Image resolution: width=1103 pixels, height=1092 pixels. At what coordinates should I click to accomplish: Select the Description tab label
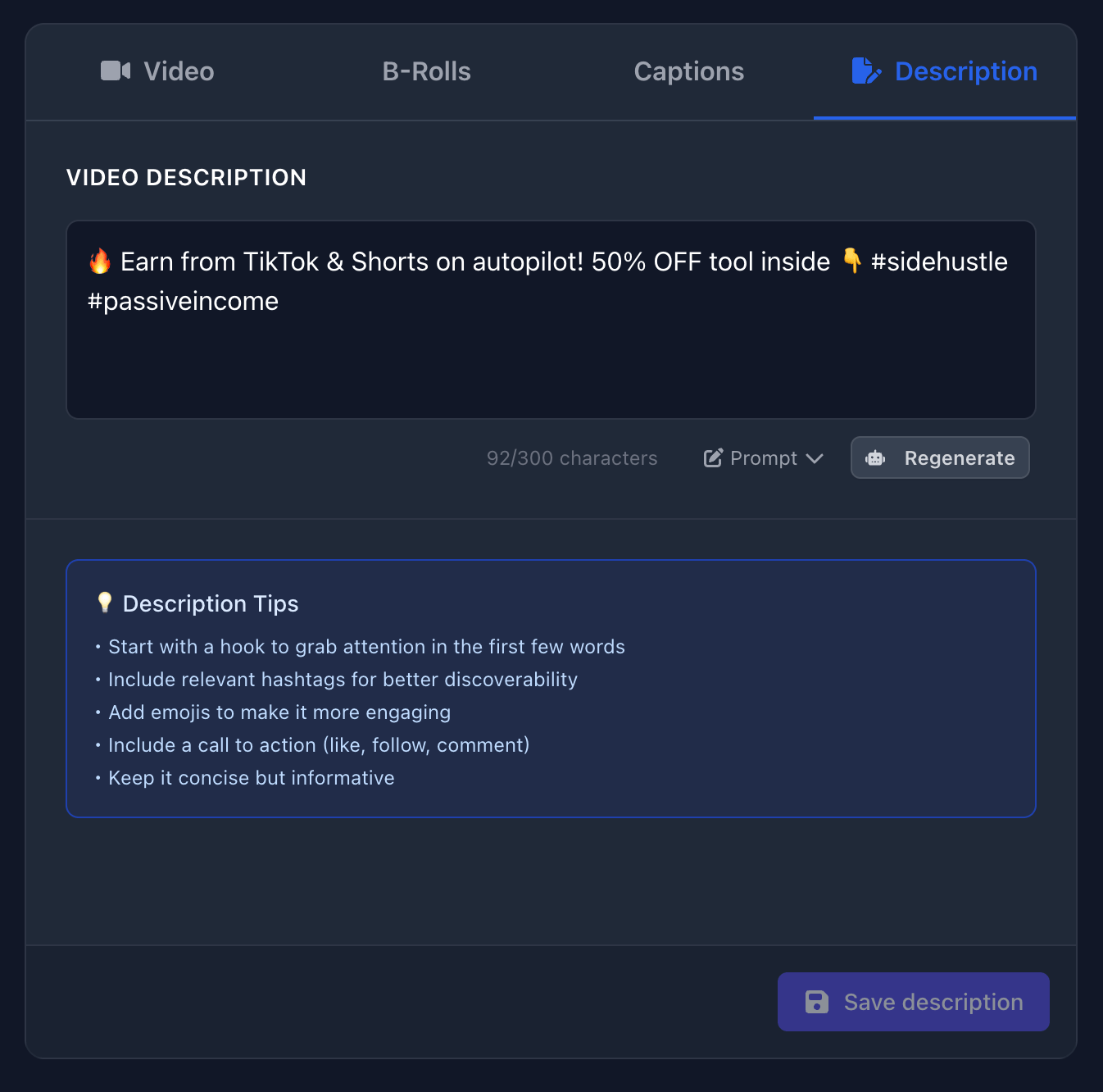tap(965, 71)
